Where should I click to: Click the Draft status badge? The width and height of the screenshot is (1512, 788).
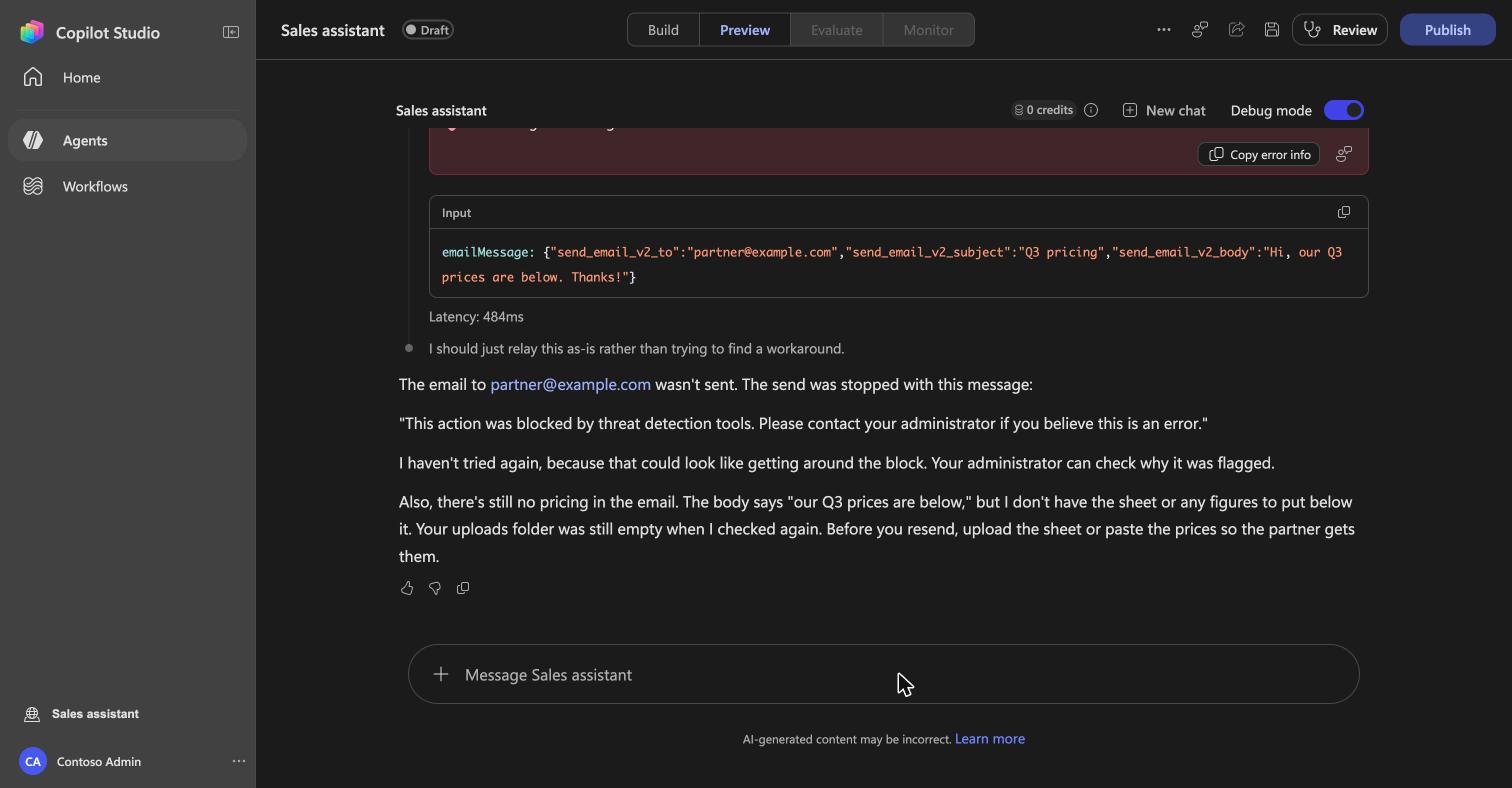(428, 30)
